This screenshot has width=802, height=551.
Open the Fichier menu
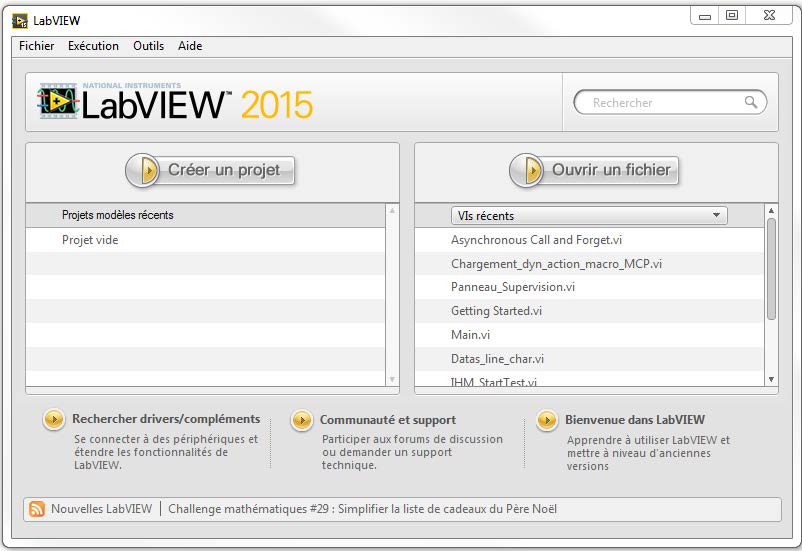pos(36,46)
